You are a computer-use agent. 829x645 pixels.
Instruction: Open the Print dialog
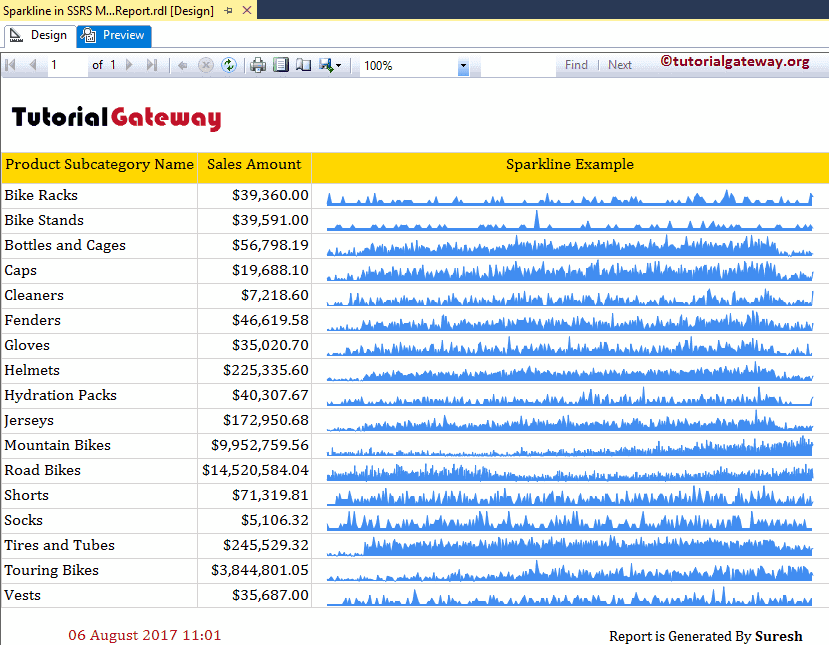[x=257, y=64]
